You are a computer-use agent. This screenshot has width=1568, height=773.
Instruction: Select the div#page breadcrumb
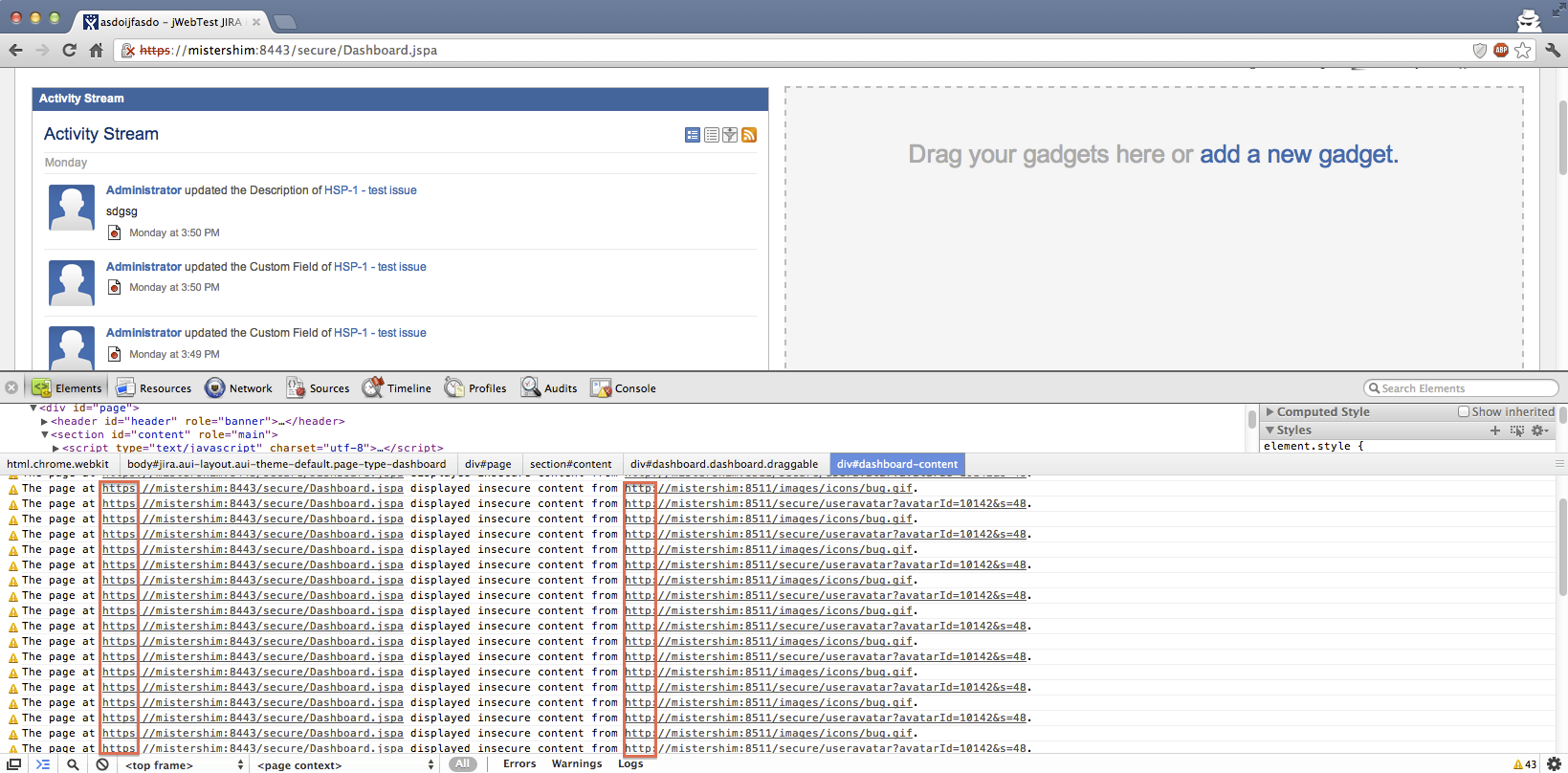(488, 464)
